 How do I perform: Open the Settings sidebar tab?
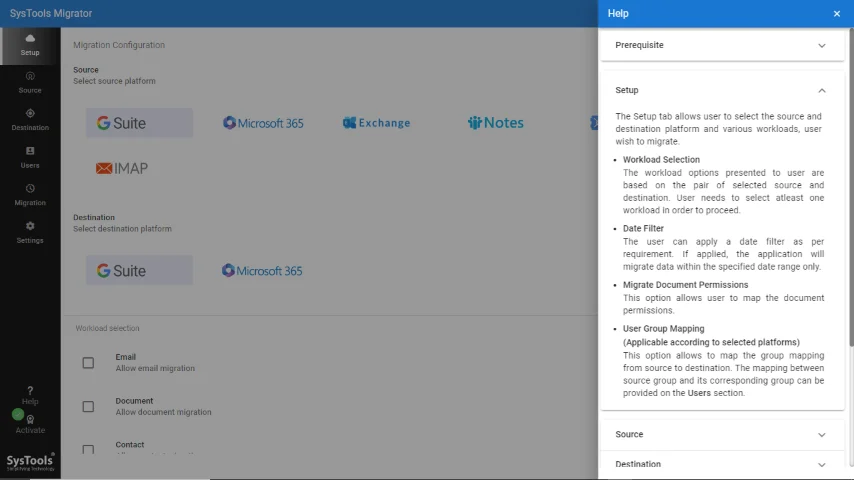(30, 233)
